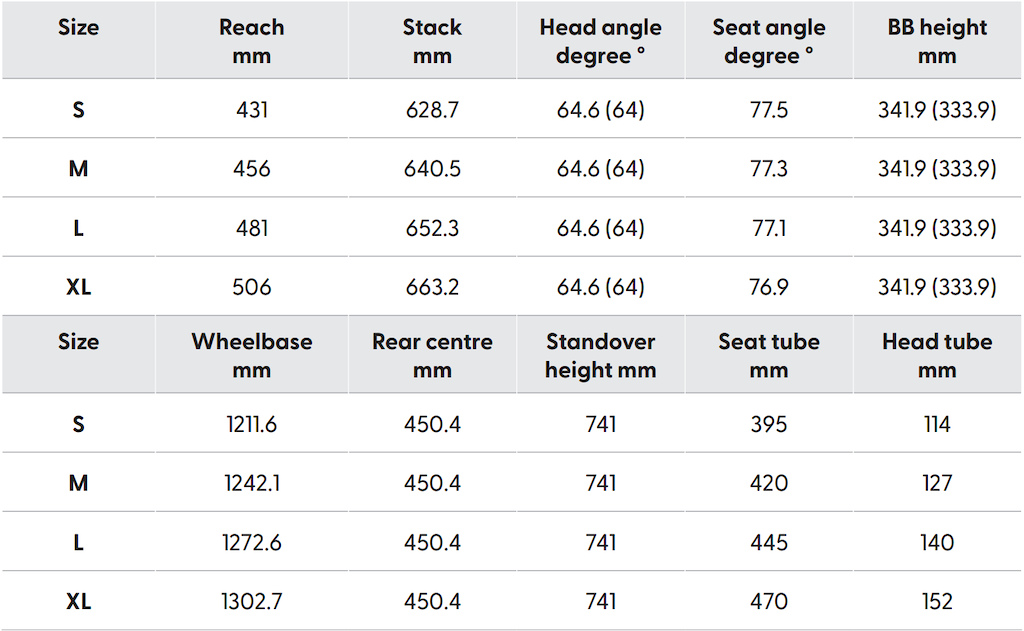Click the seat angle value 77.1
The width and height of the screenshot is (1024, 631).
click(x=769, y=228)
